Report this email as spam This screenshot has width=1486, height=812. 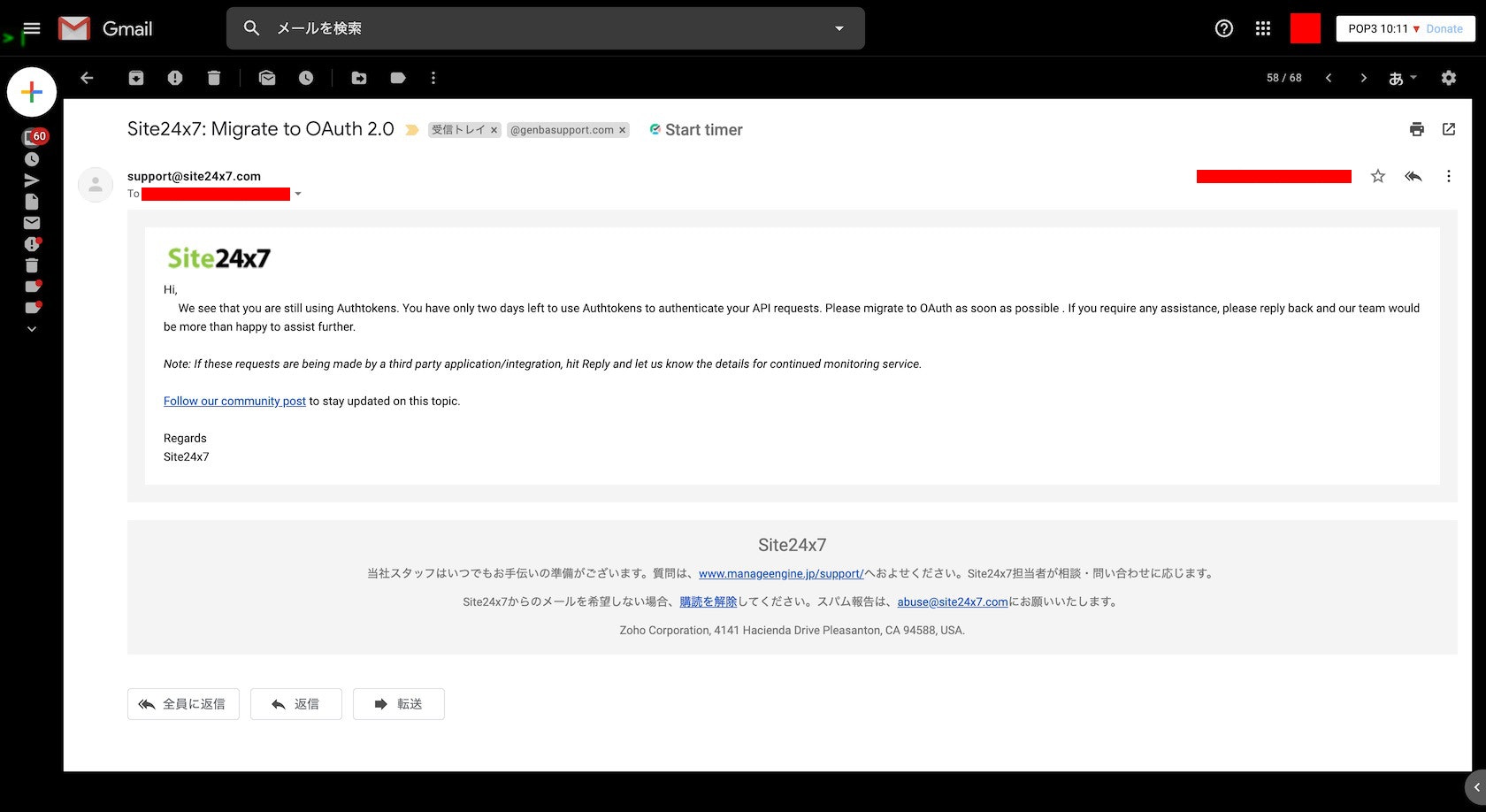pos(174,78)
